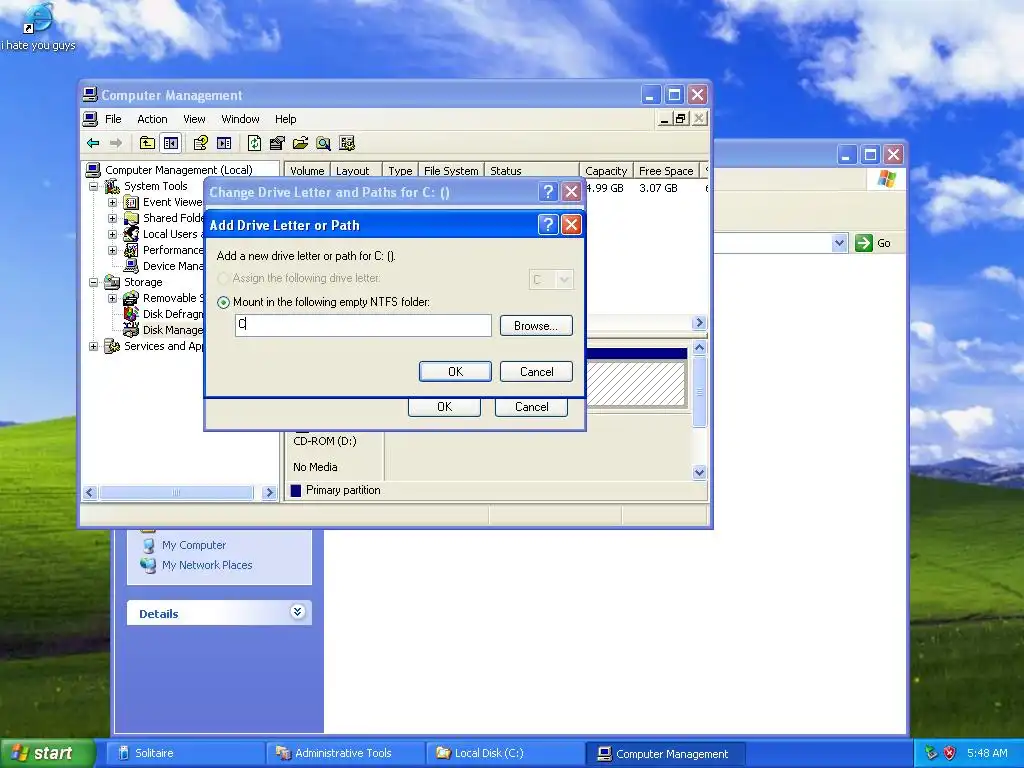Expand the Local Users node
Image resolution: width=1024 pixels, height=768 pixels.
tap(112, 234)
